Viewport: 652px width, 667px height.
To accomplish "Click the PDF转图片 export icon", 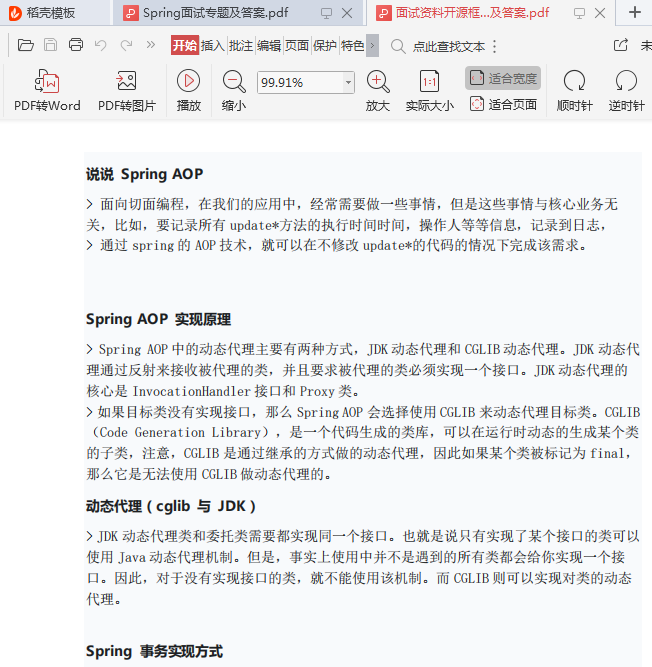I will click(126, 83).
